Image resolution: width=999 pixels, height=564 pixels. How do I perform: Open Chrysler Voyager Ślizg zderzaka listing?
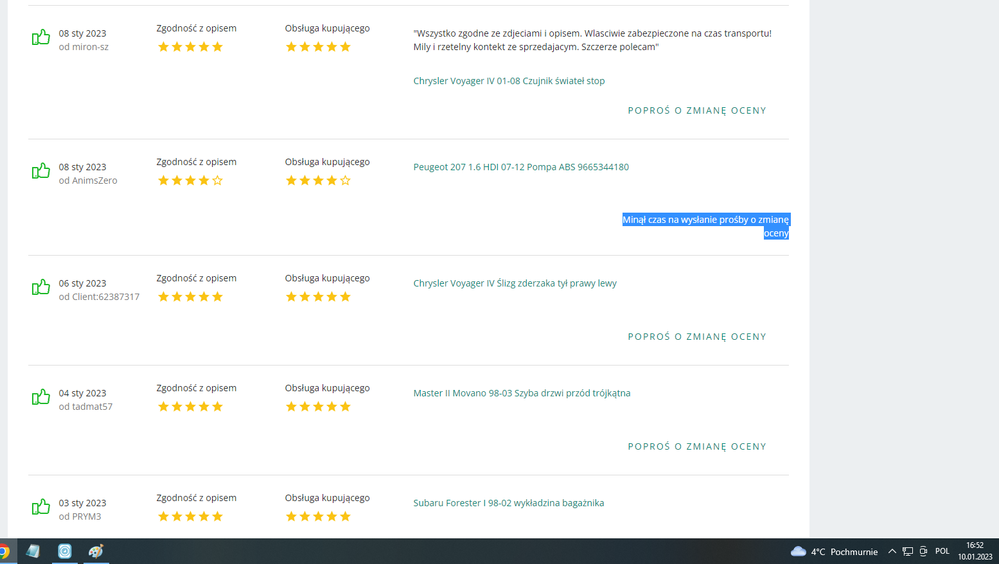pyautogui.click(x=515, y=283)
